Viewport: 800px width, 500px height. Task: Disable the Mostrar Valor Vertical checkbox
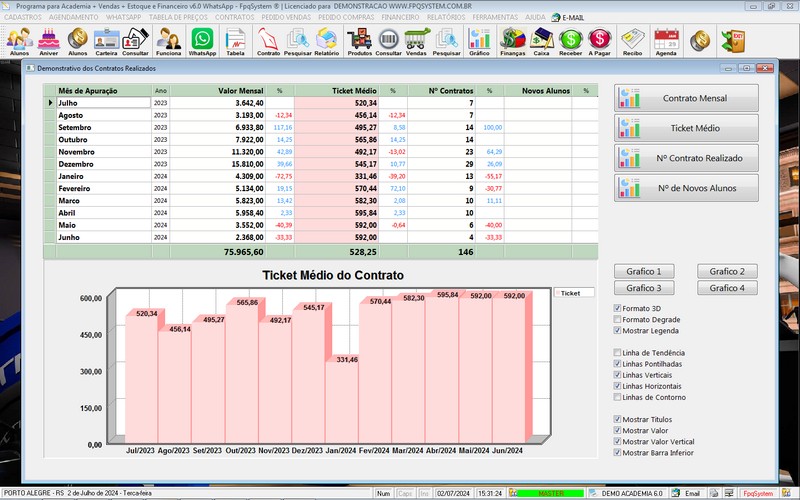[617, 442]
